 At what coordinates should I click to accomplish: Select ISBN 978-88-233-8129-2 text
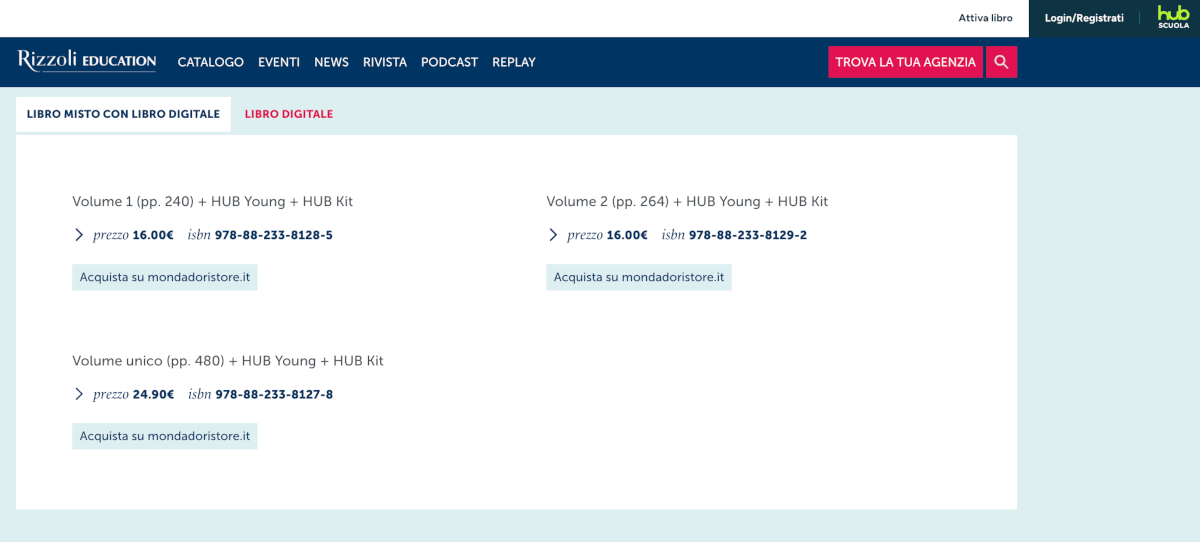(x=748, y=235)
